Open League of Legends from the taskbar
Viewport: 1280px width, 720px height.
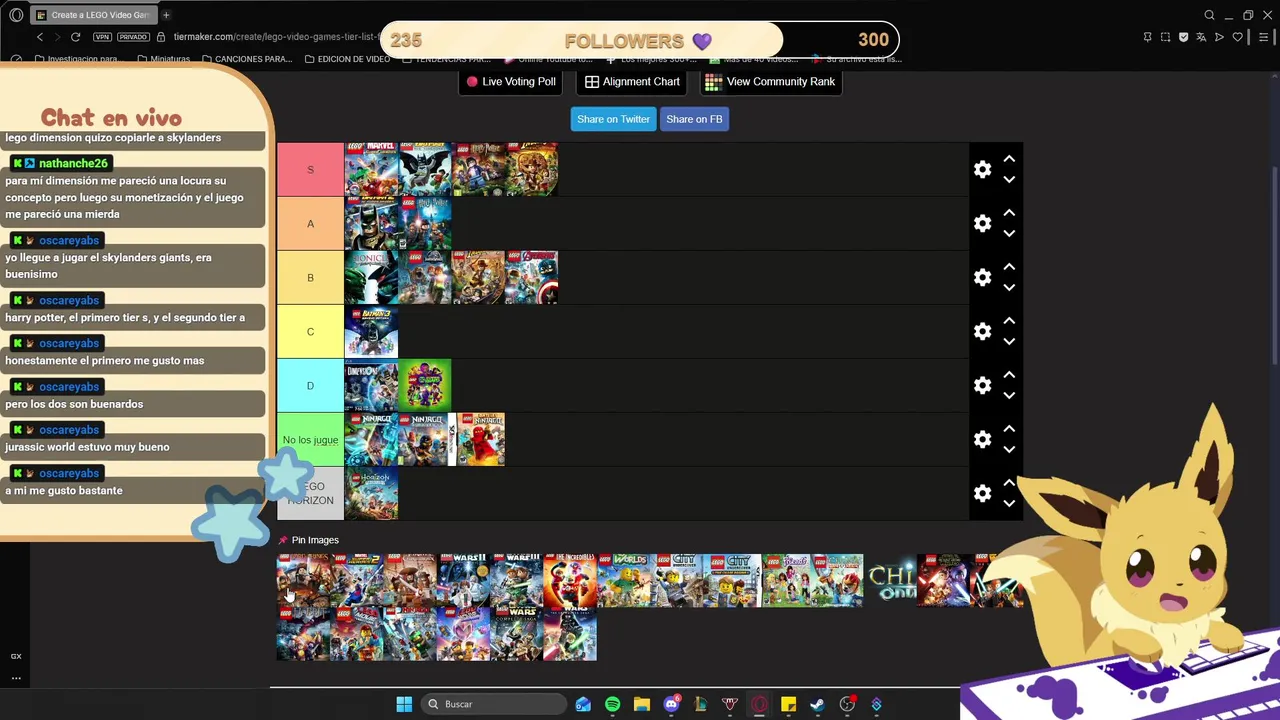(700, 704)
